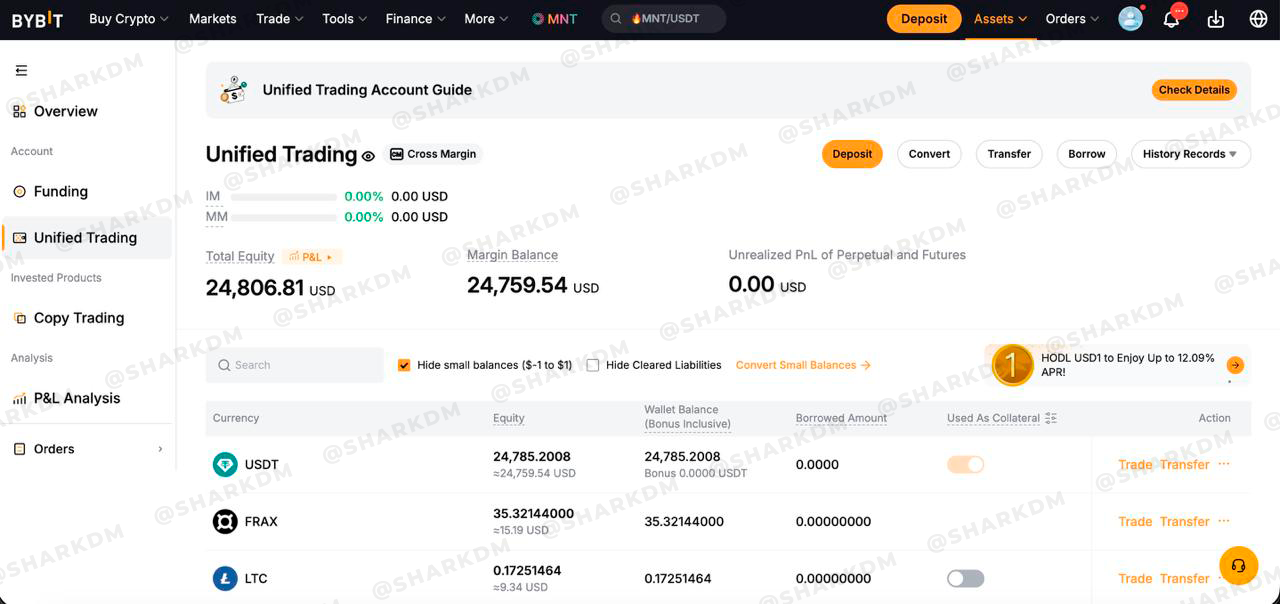Open collateral settings icon in table header

(1051, 418)
